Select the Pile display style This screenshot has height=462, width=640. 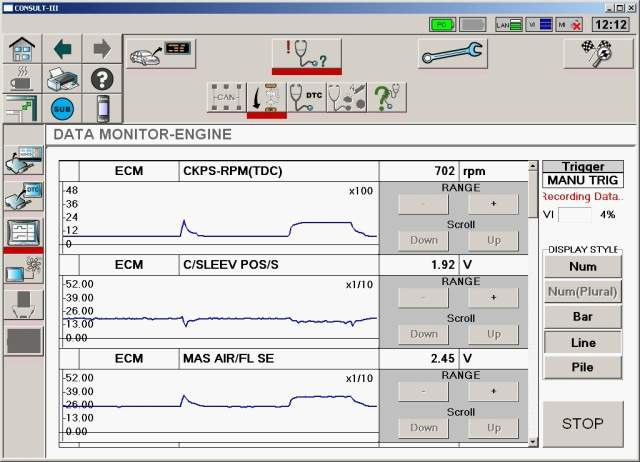click(582, 367)
